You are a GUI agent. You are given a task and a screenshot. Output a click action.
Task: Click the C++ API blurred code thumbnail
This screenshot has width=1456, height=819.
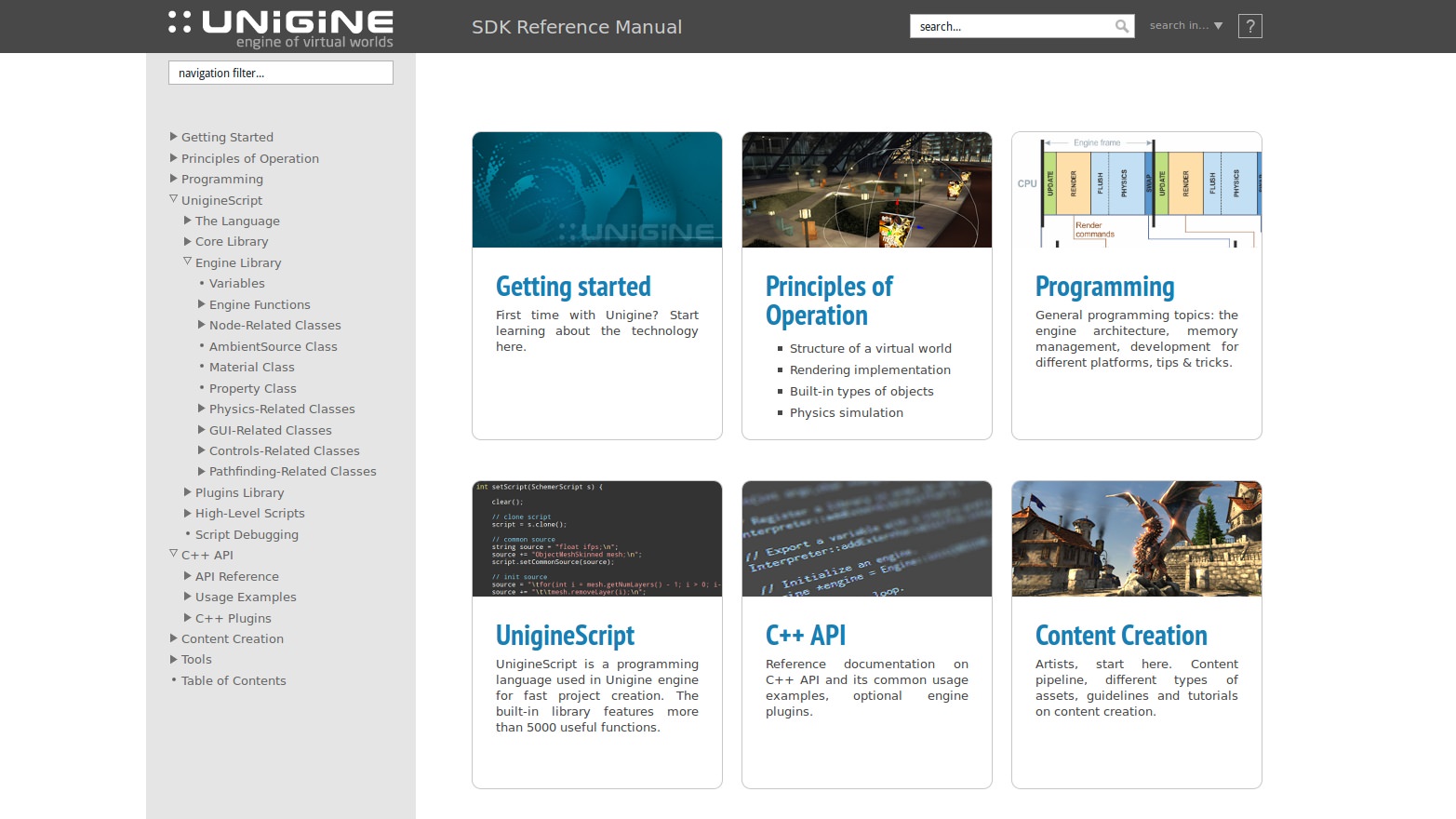click(x=867, y=539)
